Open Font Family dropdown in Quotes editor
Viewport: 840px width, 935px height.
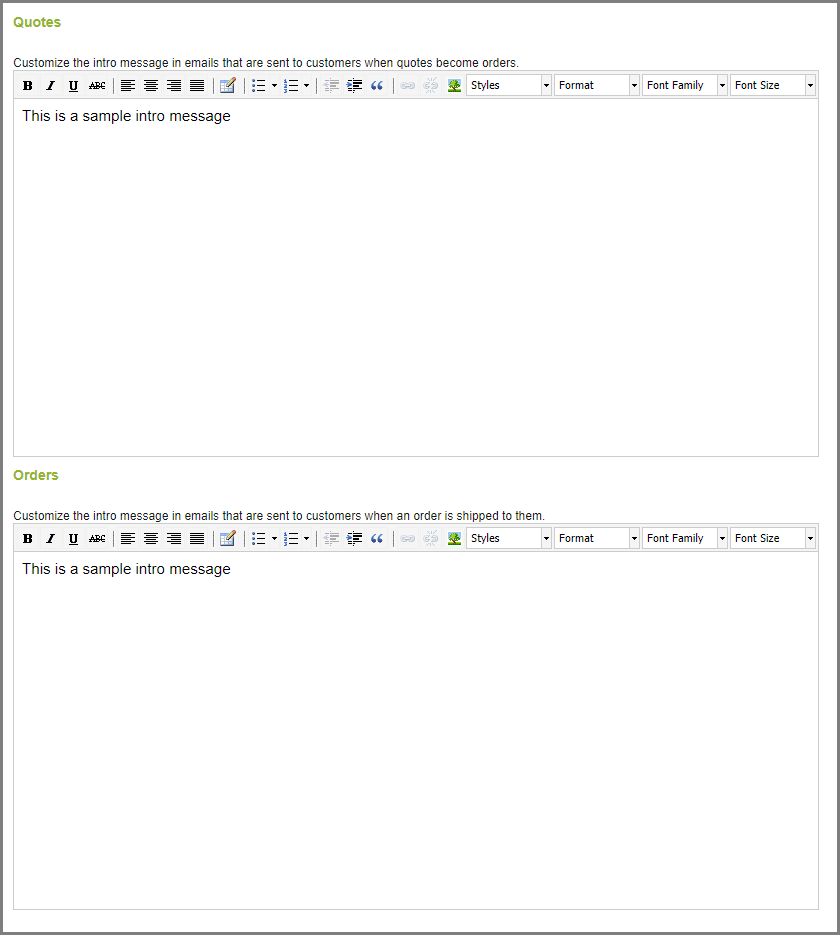tap(685, 85)
